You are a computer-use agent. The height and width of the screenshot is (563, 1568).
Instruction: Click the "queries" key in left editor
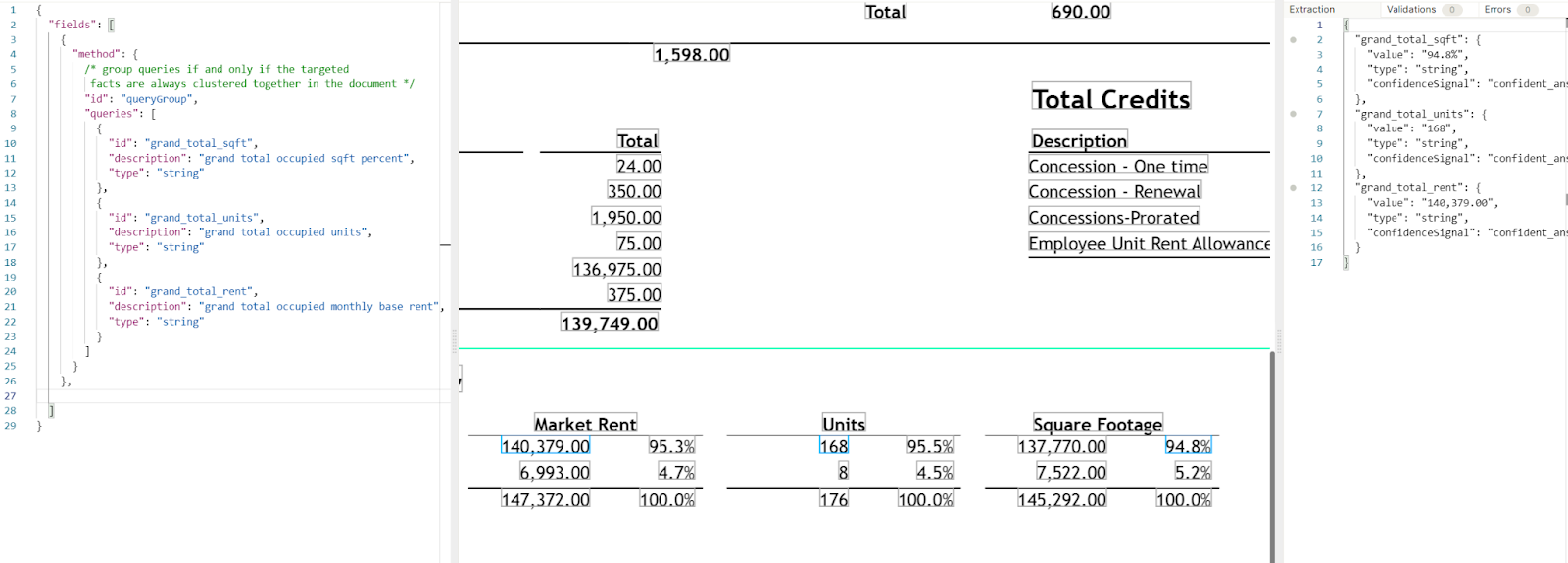(113, 114)
